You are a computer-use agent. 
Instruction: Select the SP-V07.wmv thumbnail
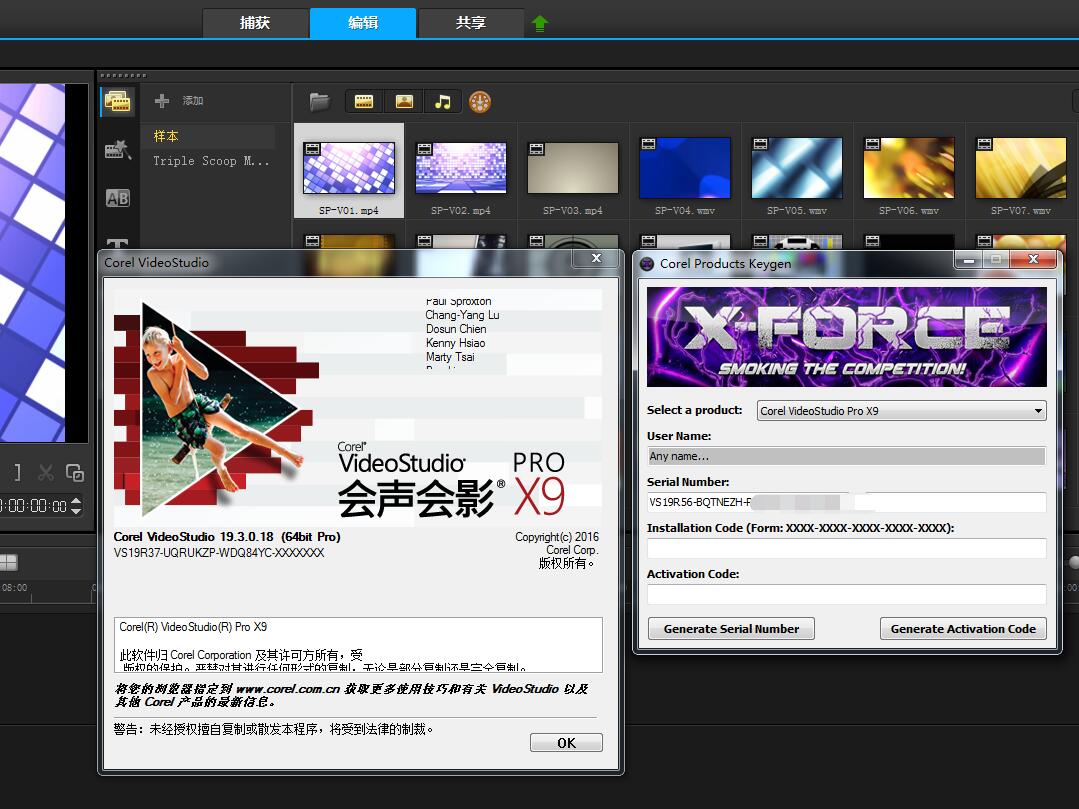coord(1021,170)
